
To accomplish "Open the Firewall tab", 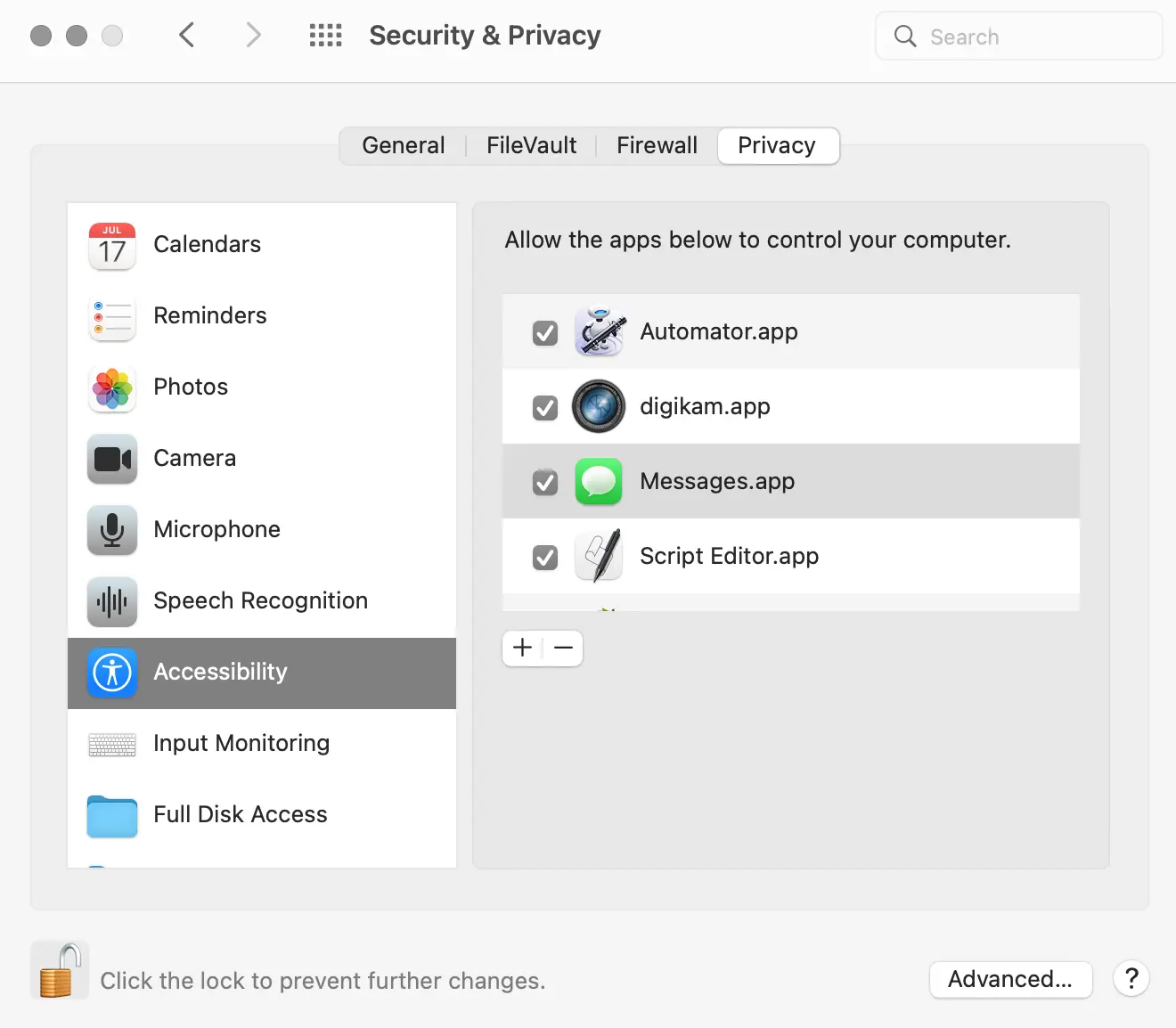I will click(x=657, y=146).
